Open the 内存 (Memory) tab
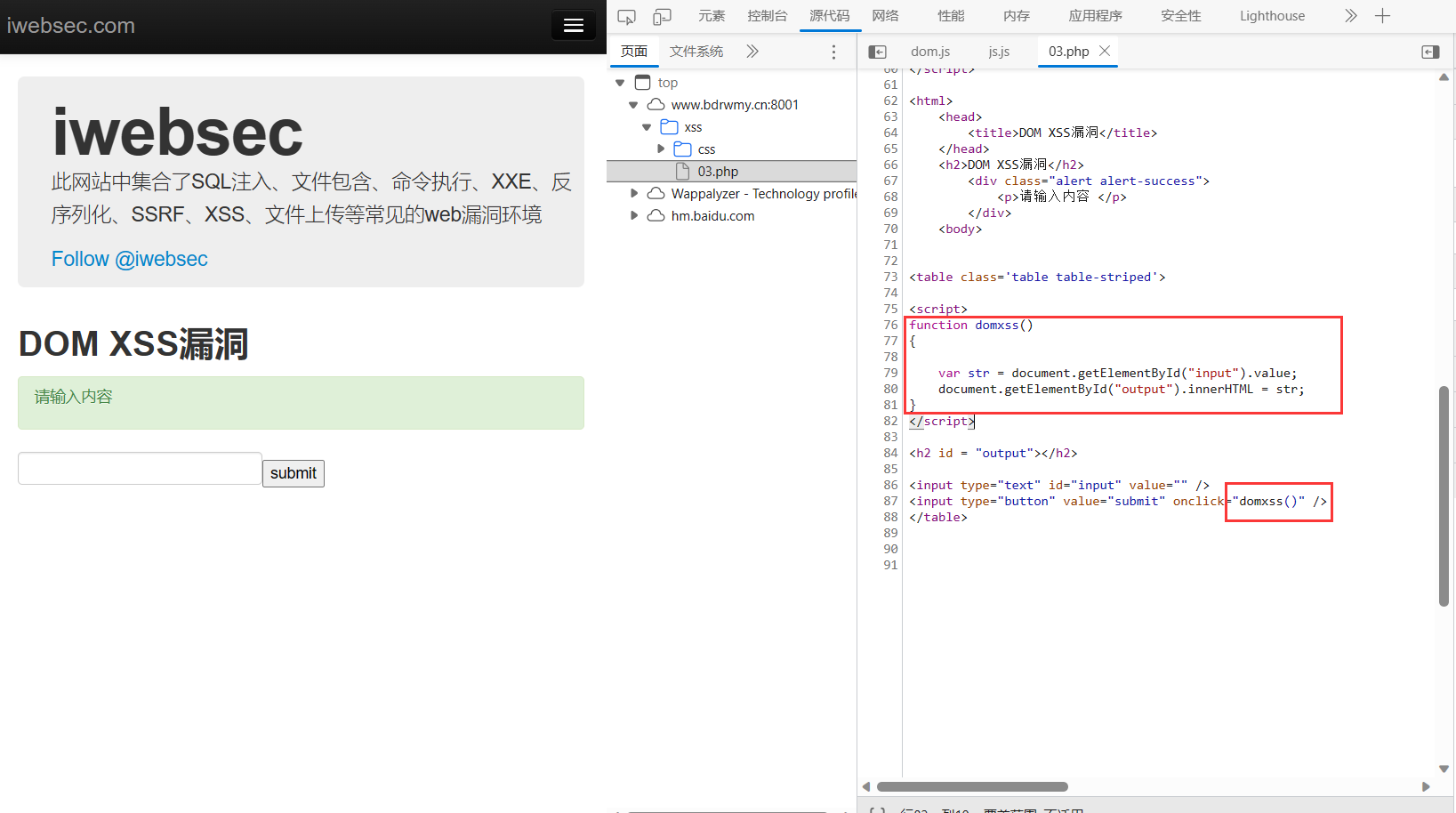1456x813 pixels. coord(1017,16)
